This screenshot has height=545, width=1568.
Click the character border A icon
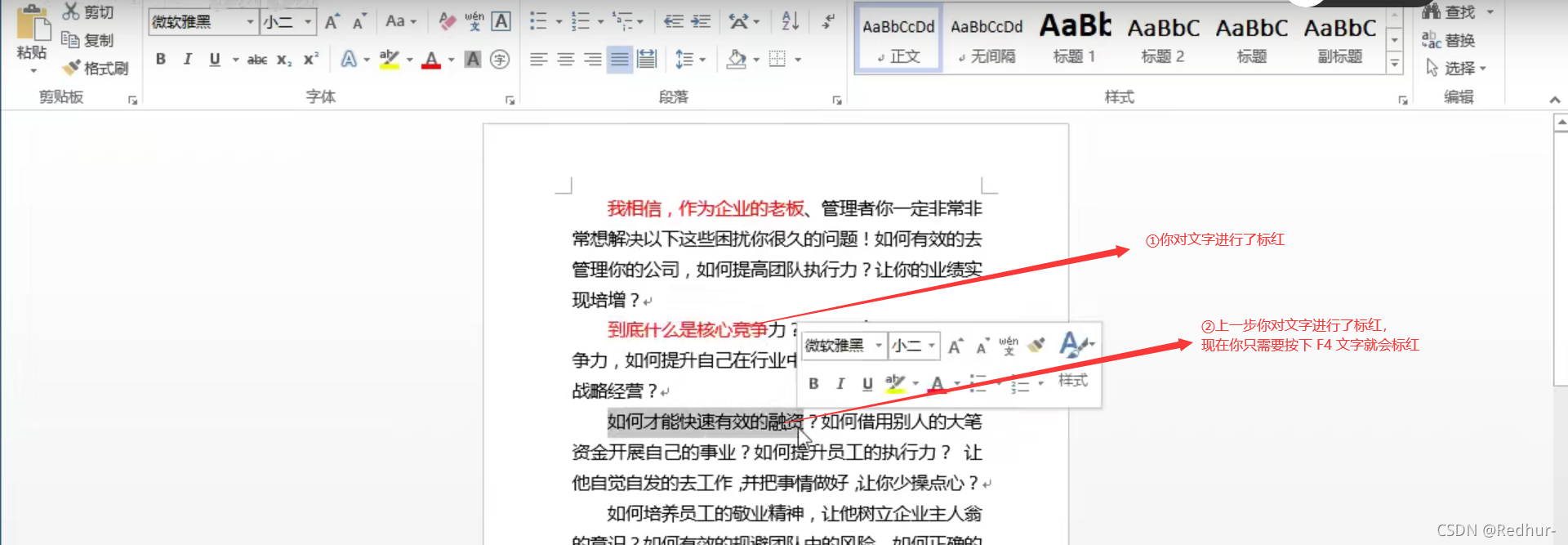(x=501, y=21)
